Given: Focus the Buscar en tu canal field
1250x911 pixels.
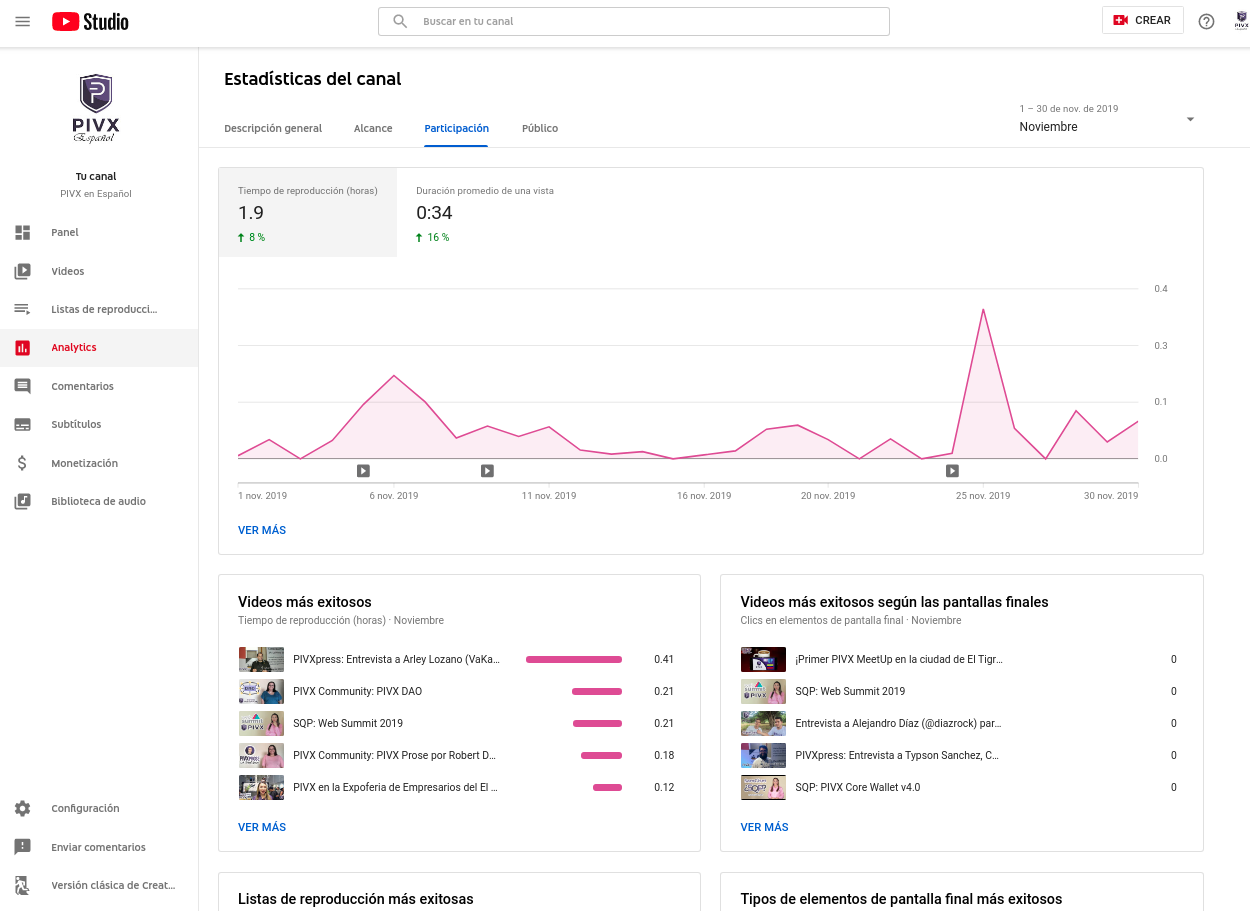Looking at the screenshot, I should point(633,21).
